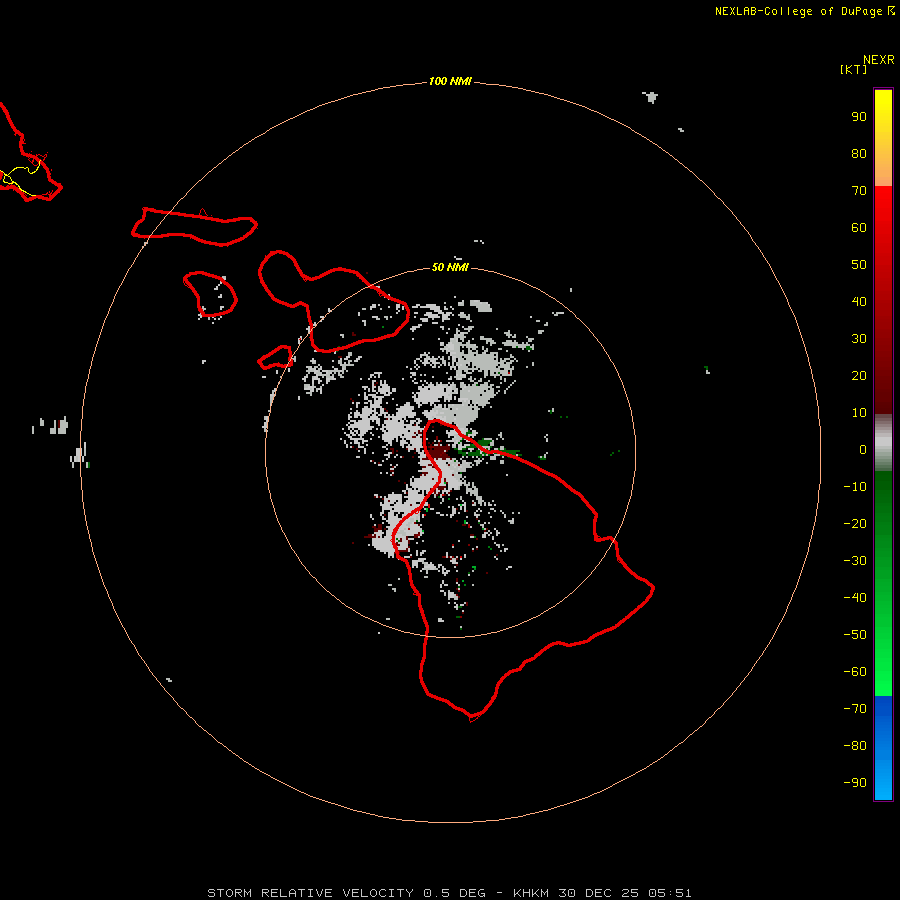
Task: Click the 30 value on the velocity scale
Action: [x=859, y=339]
